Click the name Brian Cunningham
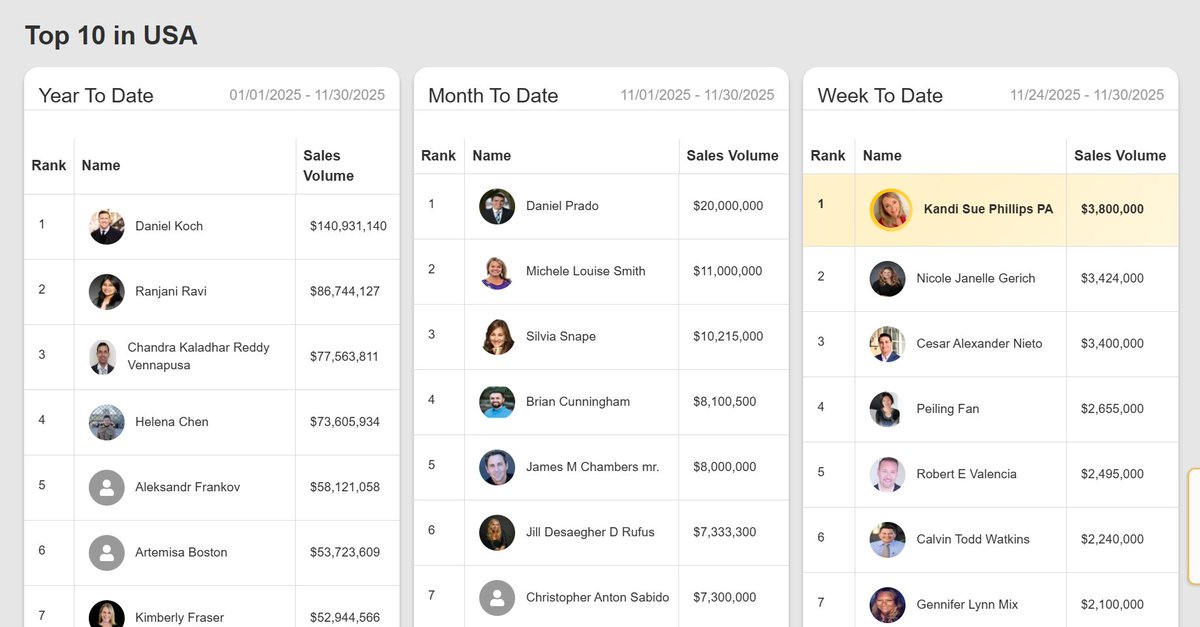1200x627 pixels. tap(578, 402)
